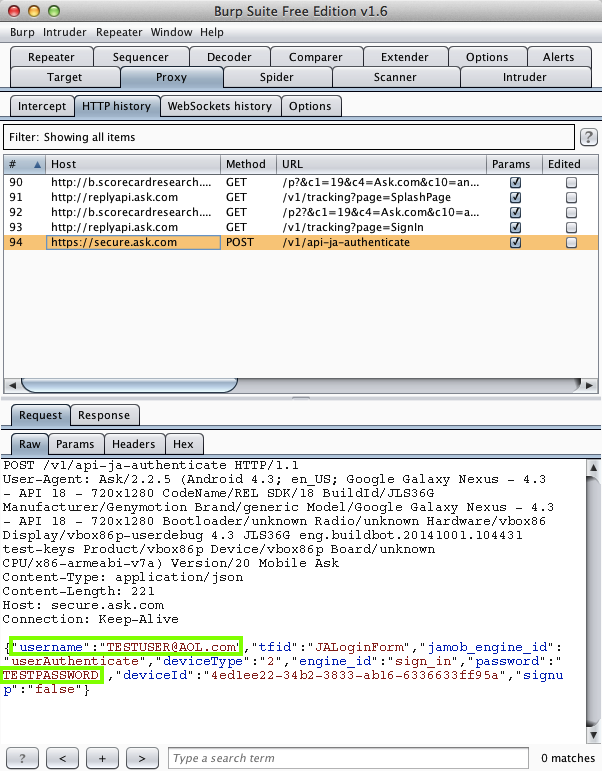602x771 pixels.
Task: Click the sort arrow in the # column
Action: click(x=37, y=165)
